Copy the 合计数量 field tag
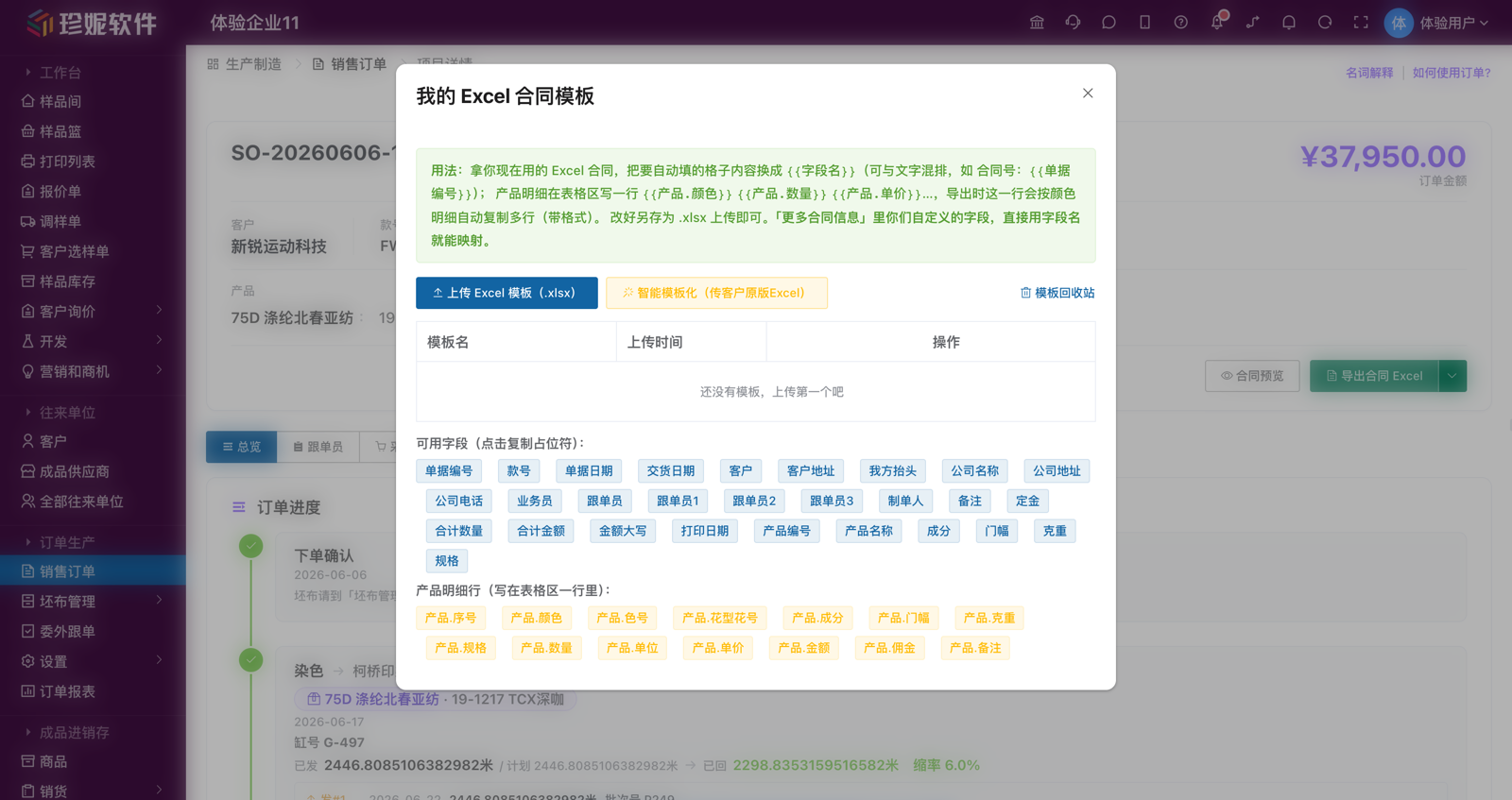Screen dimensions: 1512x800 click(x=459, y=532)
